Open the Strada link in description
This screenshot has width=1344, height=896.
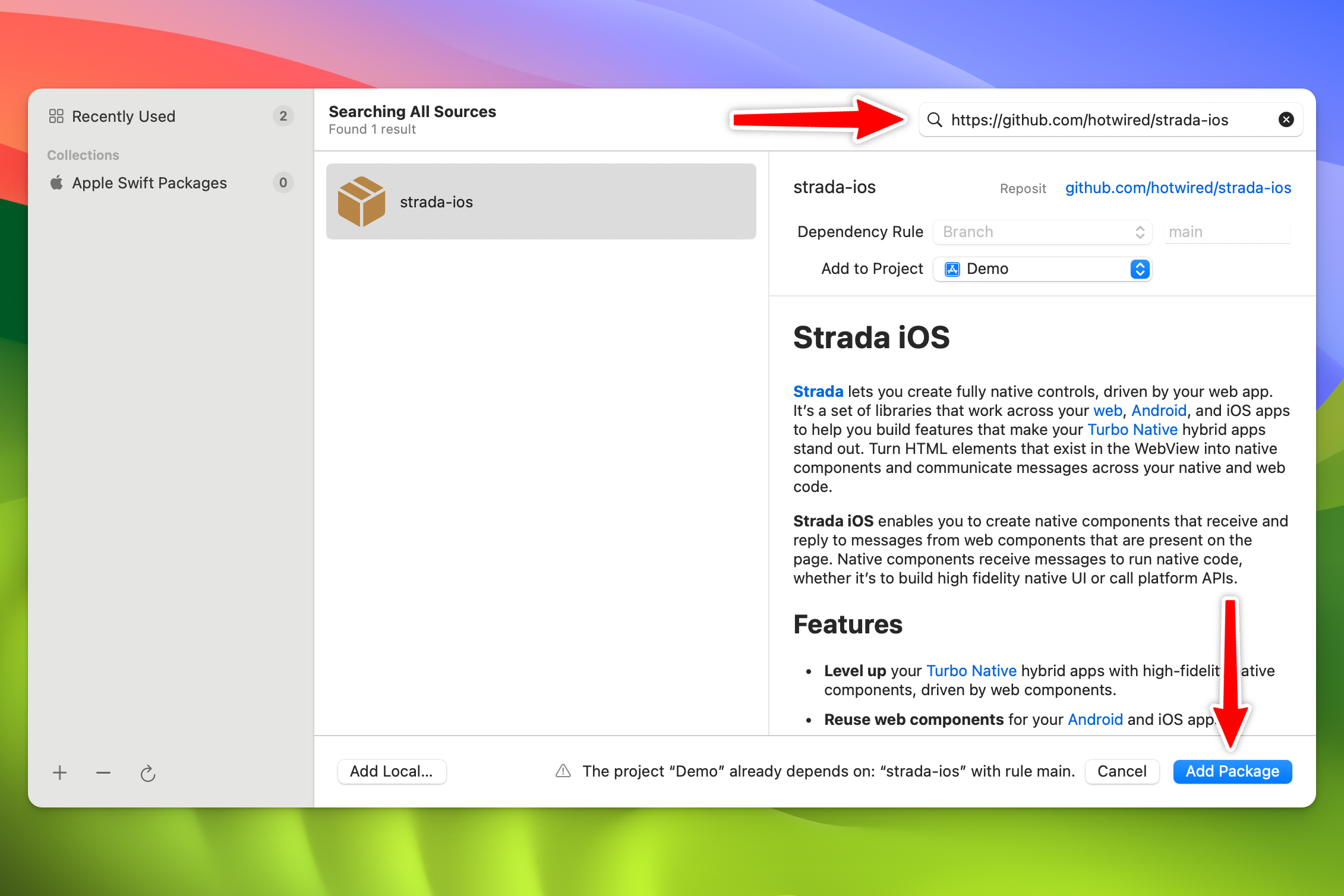(x=818, y=392)
